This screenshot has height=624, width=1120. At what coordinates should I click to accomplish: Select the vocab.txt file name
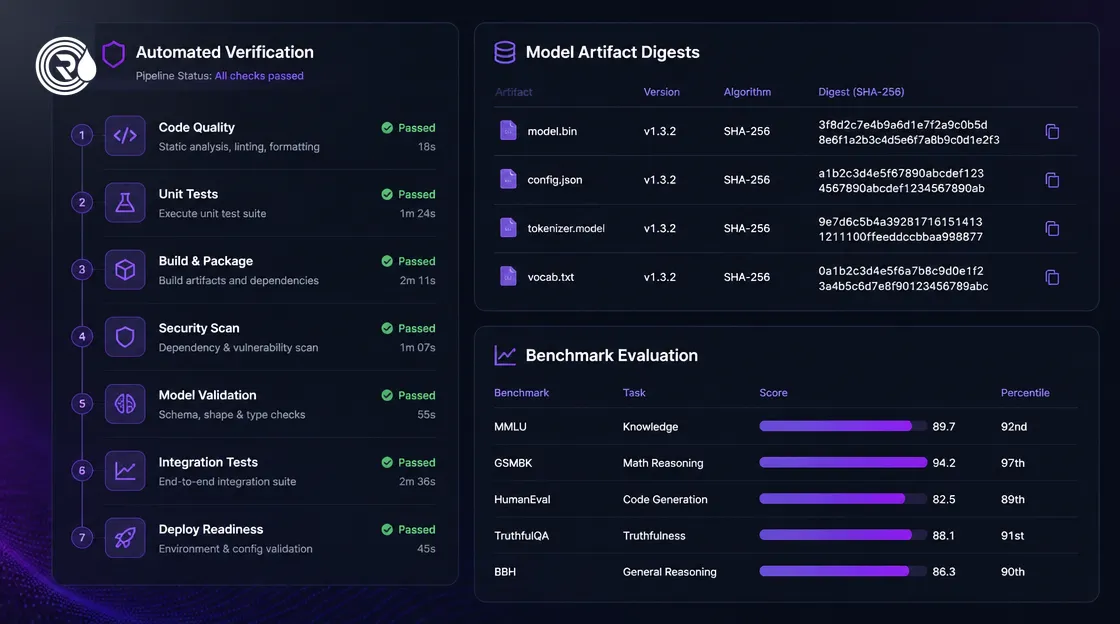(x=551, y=277)
